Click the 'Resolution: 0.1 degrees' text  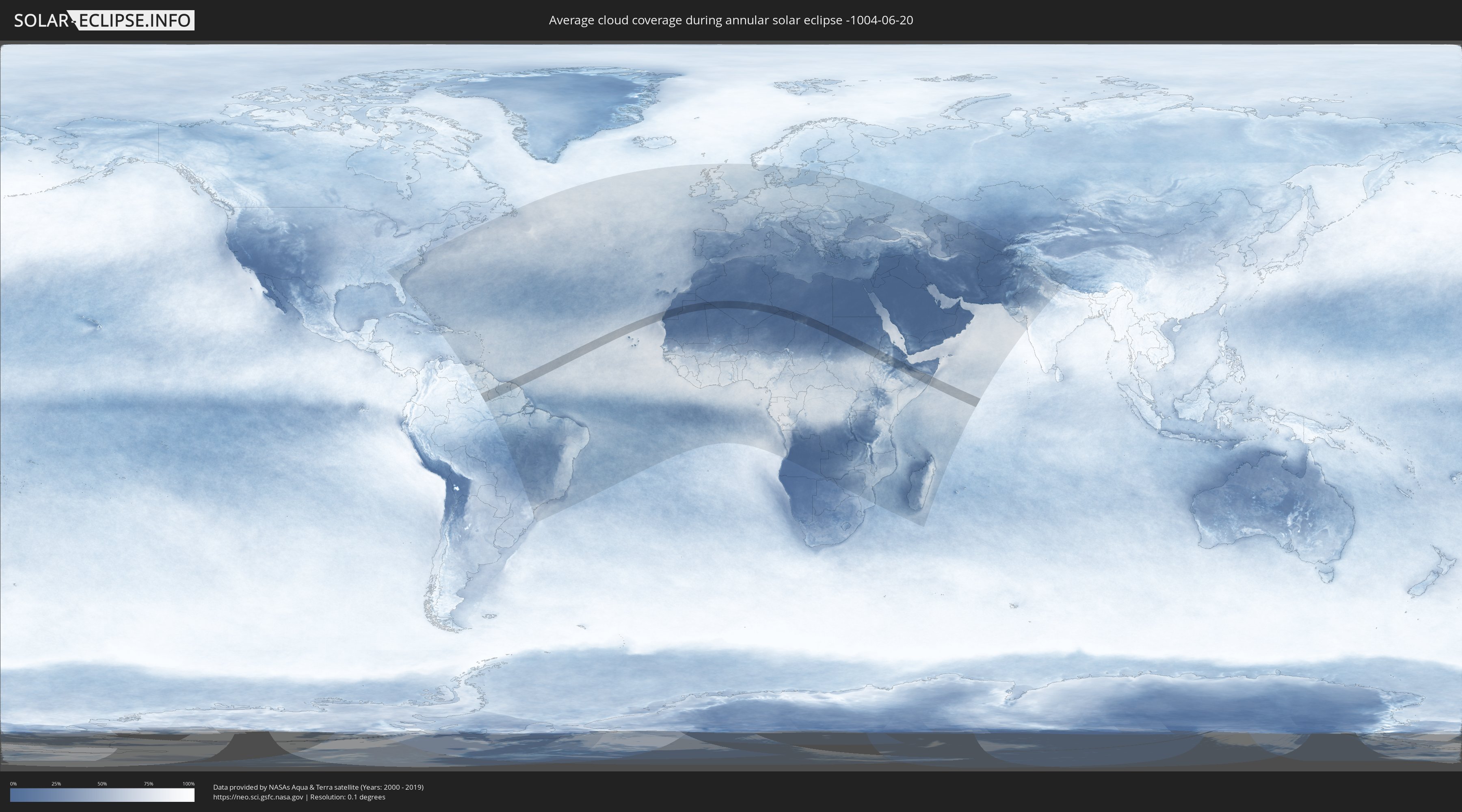pos(347,797)
